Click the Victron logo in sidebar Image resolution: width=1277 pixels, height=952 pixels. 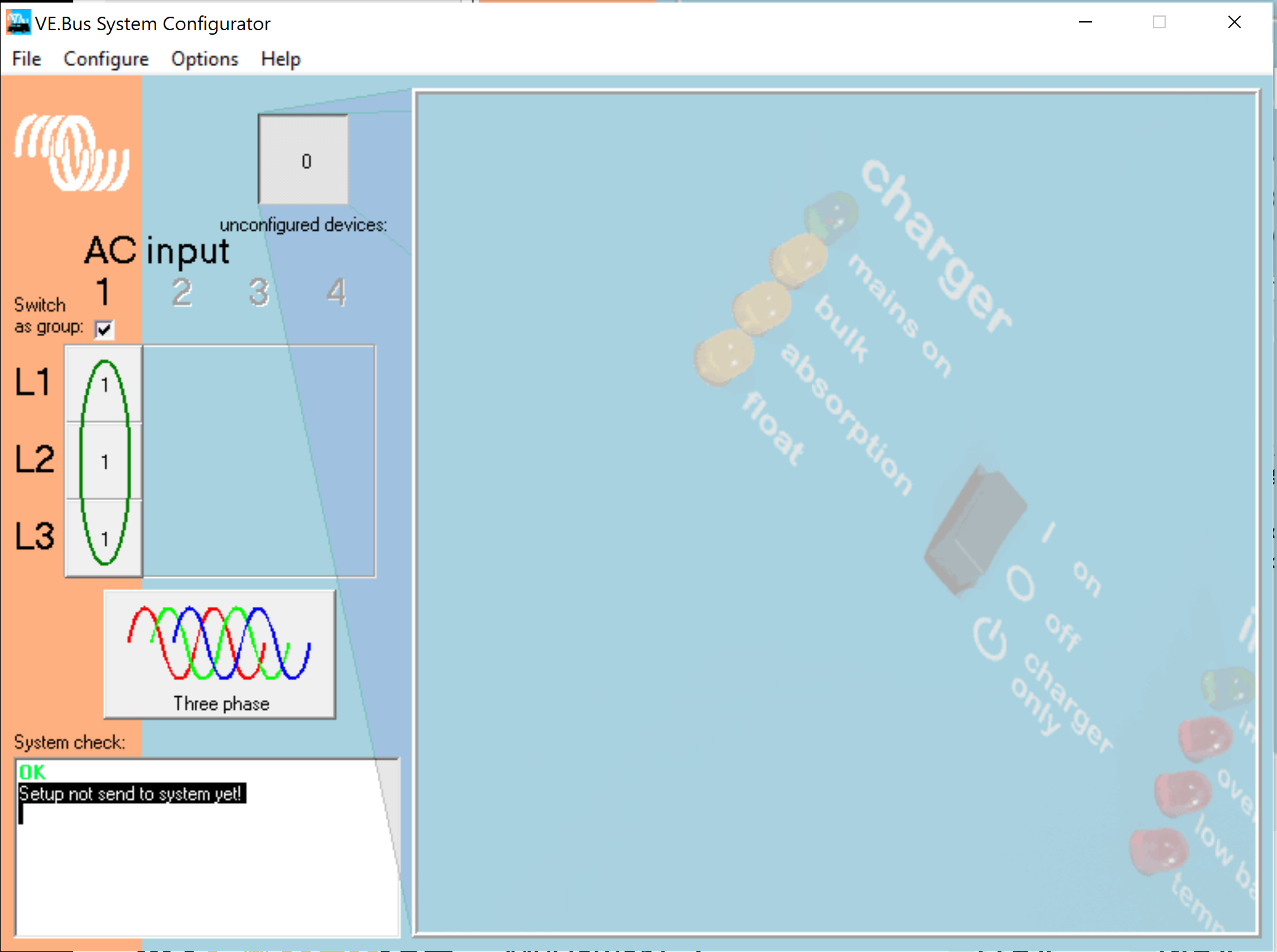tap(71, 153)
